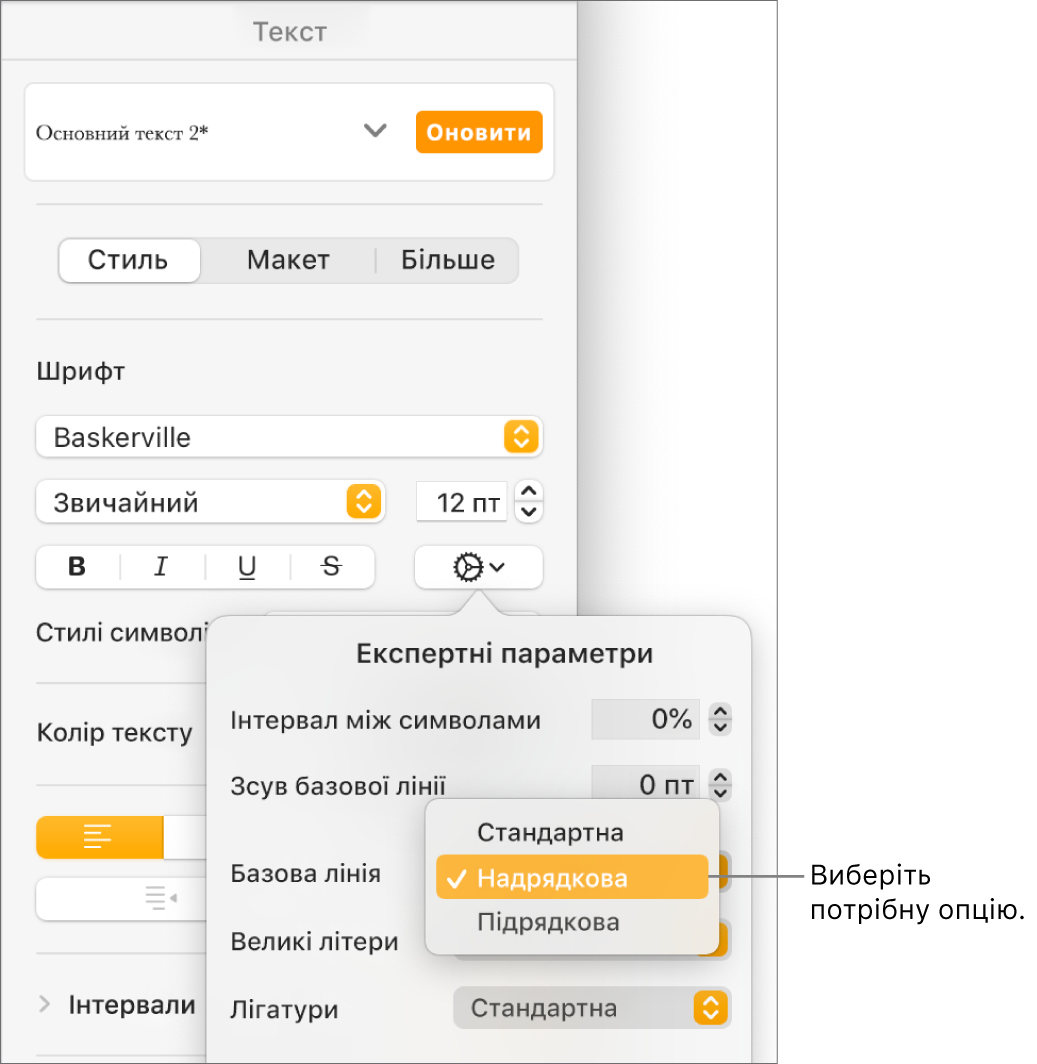Expand the Інтервали section
Image resolution: width=1037 pixels, height=1064 pixels.
point(44,1005)
